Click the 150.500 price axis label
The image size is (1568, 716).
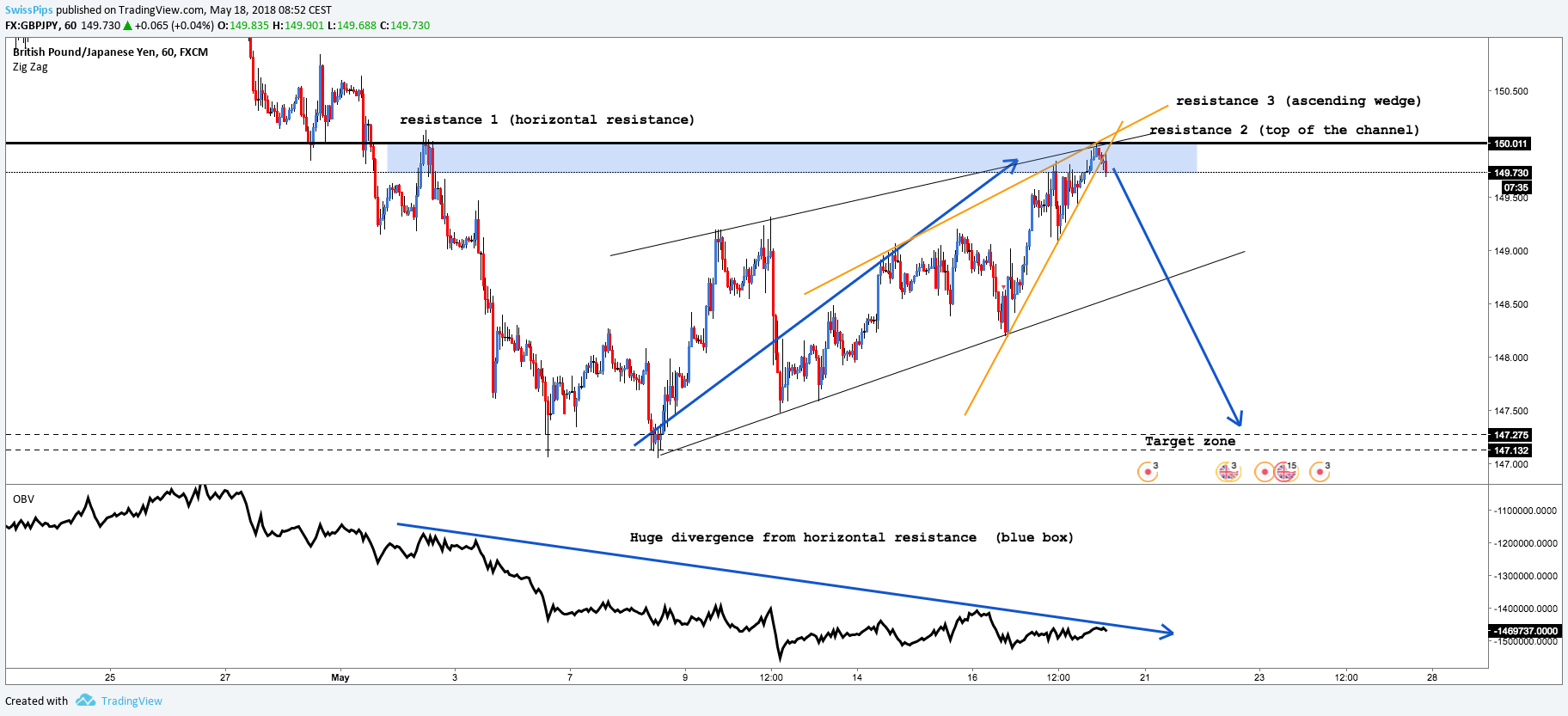1511,91
